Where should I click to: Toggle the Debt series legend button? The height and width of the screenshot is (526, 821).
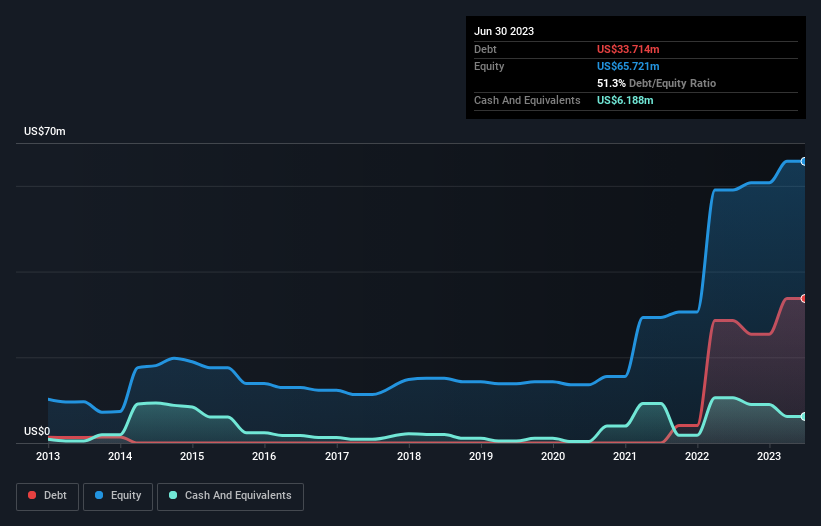(x=48, y=496)
